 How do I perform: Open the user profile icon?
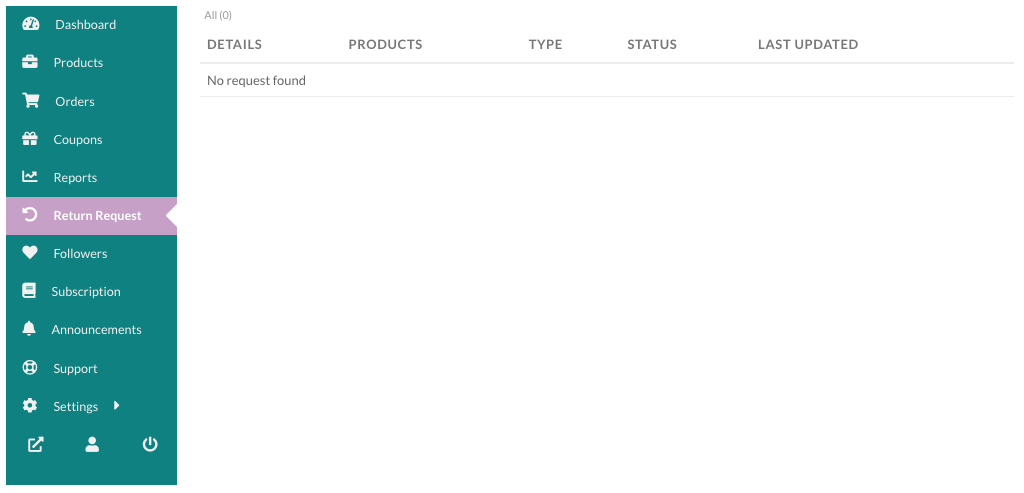tap(92, 445)
